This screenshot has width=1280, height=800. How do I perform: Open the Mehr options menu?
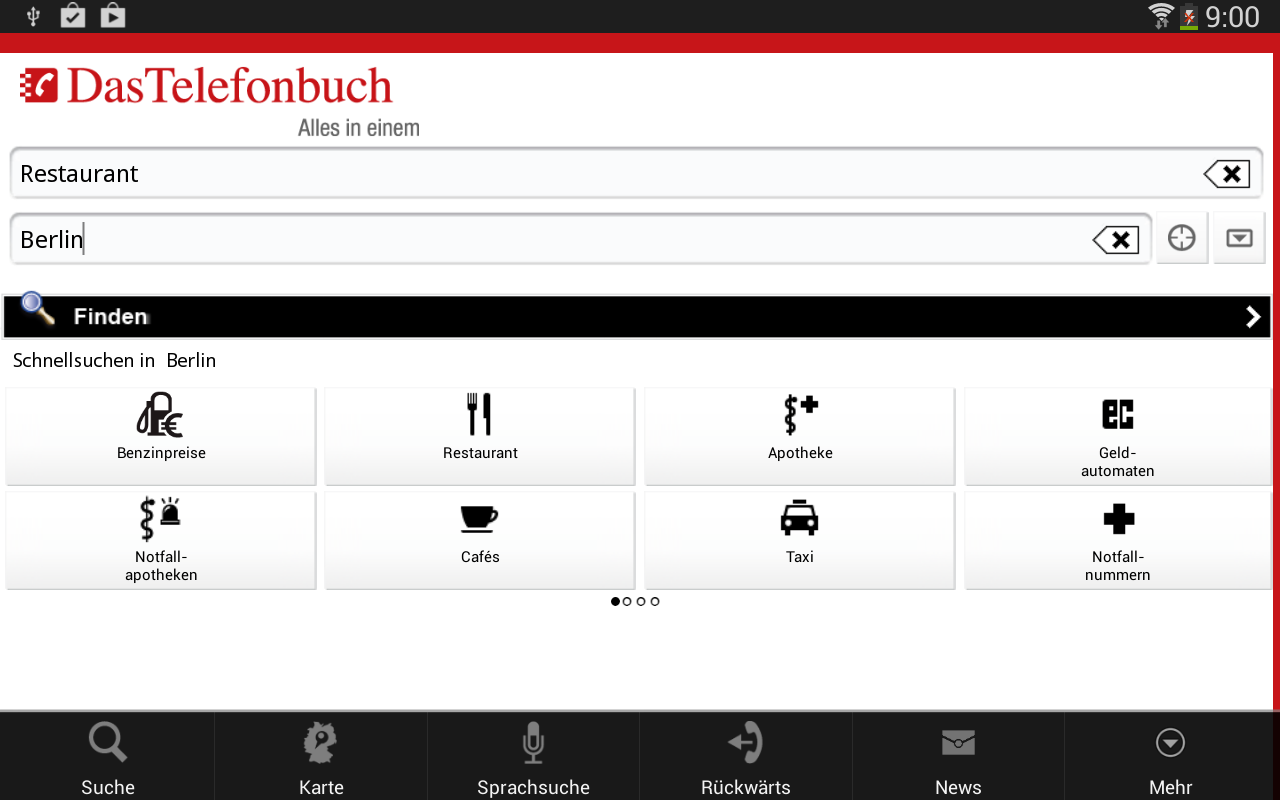1170,755
